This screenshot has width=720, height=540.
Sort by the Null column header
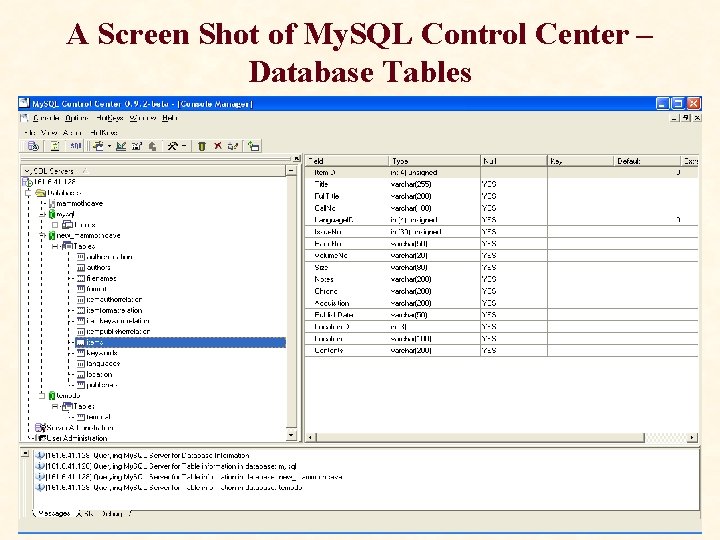[x=514, y=161]
